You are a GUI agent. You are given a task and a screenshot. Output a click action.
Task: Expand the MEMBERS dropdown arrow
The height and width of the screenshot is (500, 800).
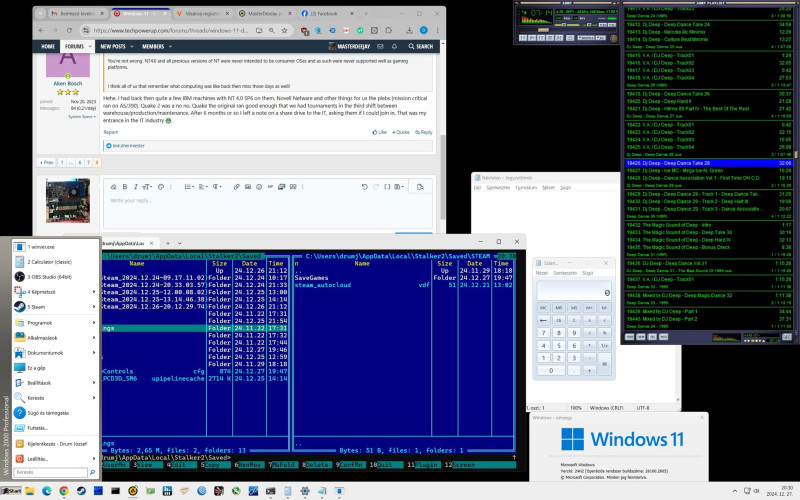coord(170,46)
